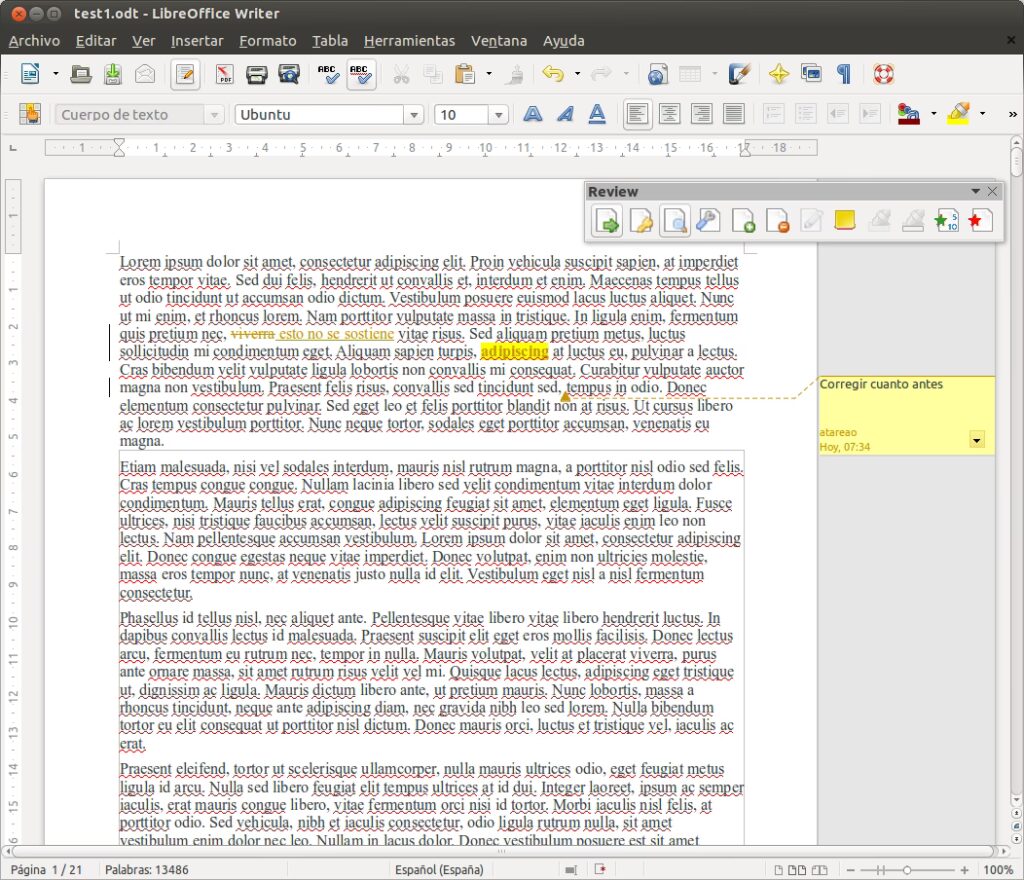Open the Formato menu
The height and width of the screenshot is (880, 1024).
[267, 41]
